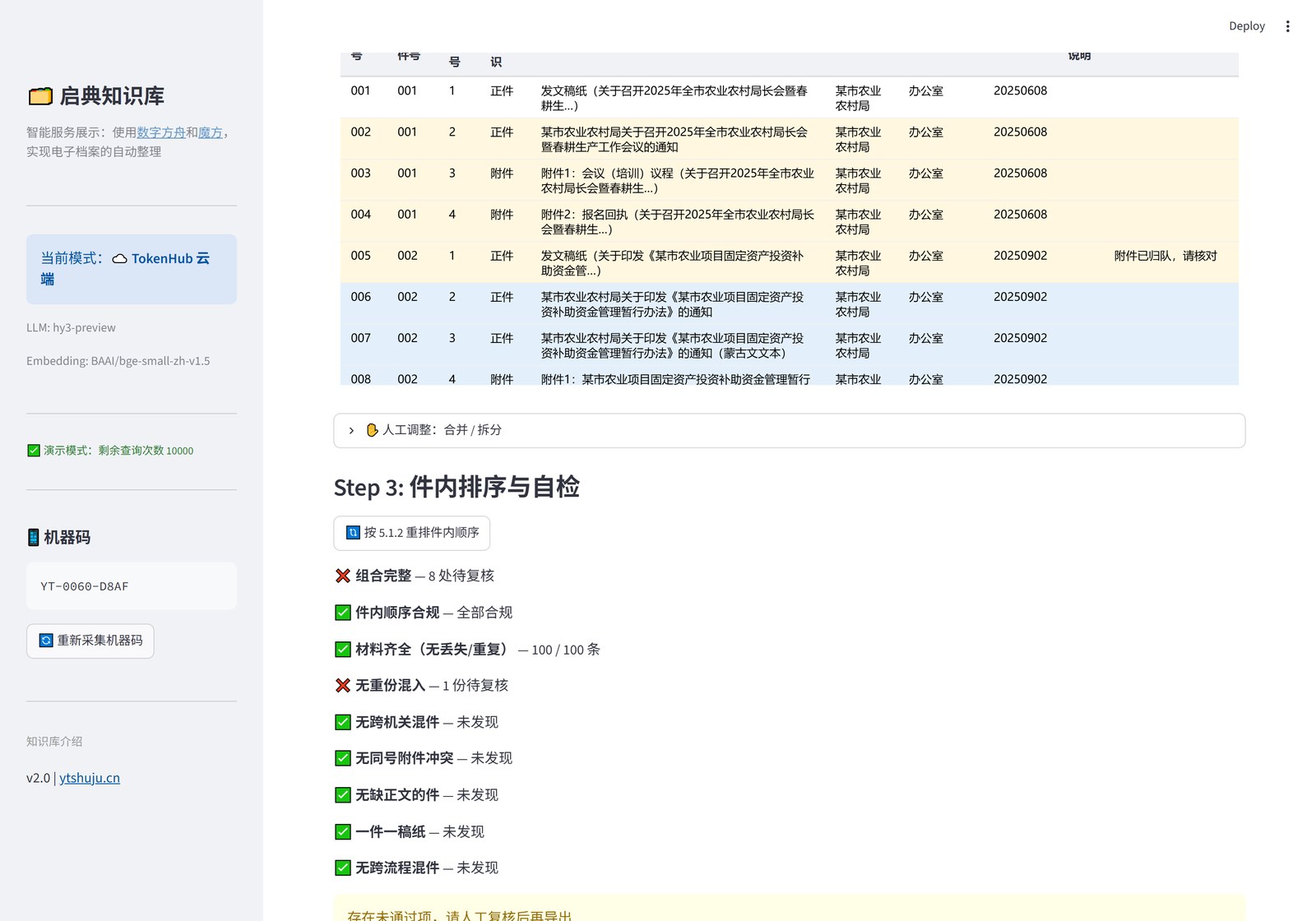Click the 重新采集机器码 button

pyautogui.click(x=90, y=641)
